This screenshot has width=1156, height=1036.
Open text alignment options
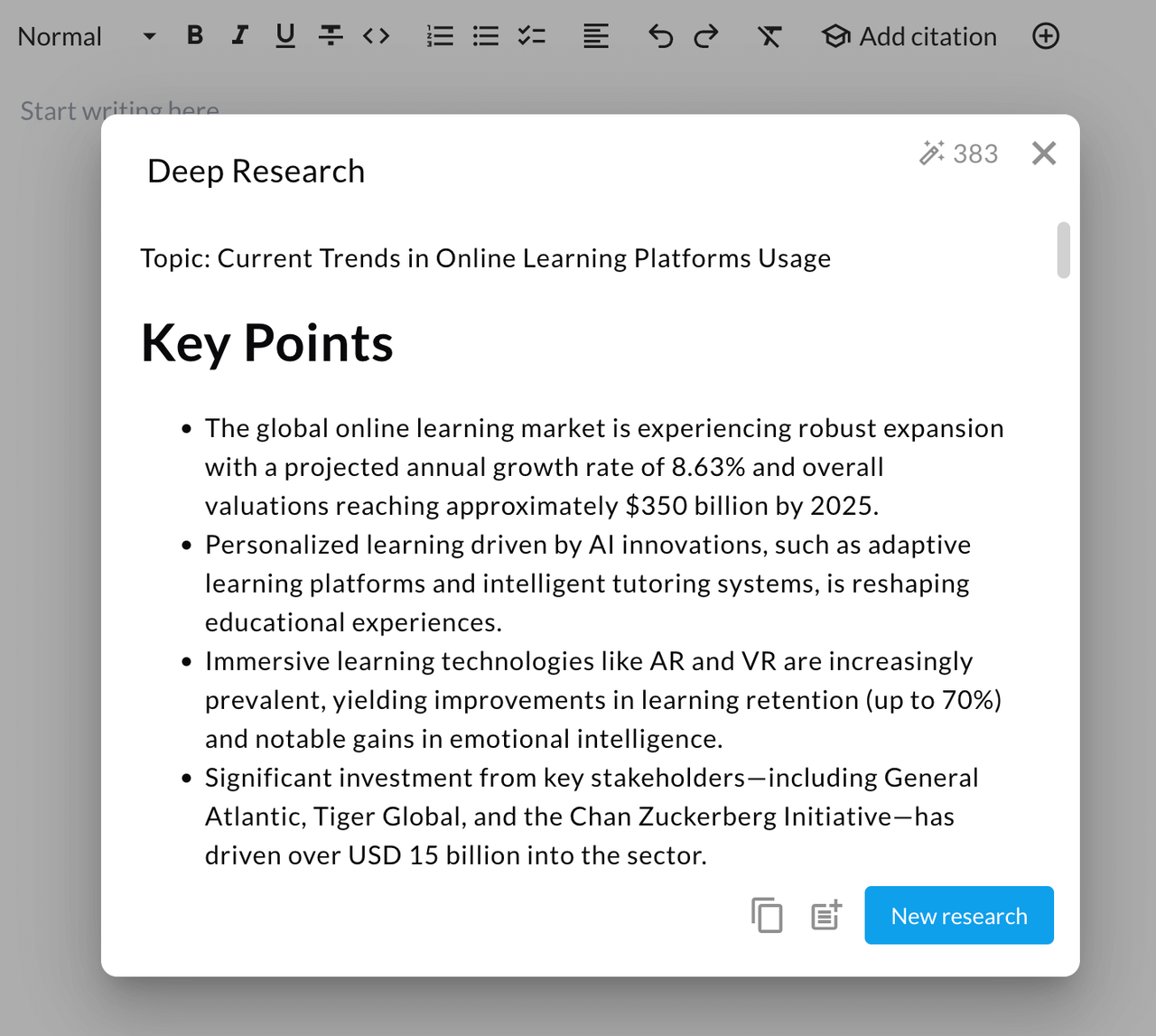coord(595,36)
